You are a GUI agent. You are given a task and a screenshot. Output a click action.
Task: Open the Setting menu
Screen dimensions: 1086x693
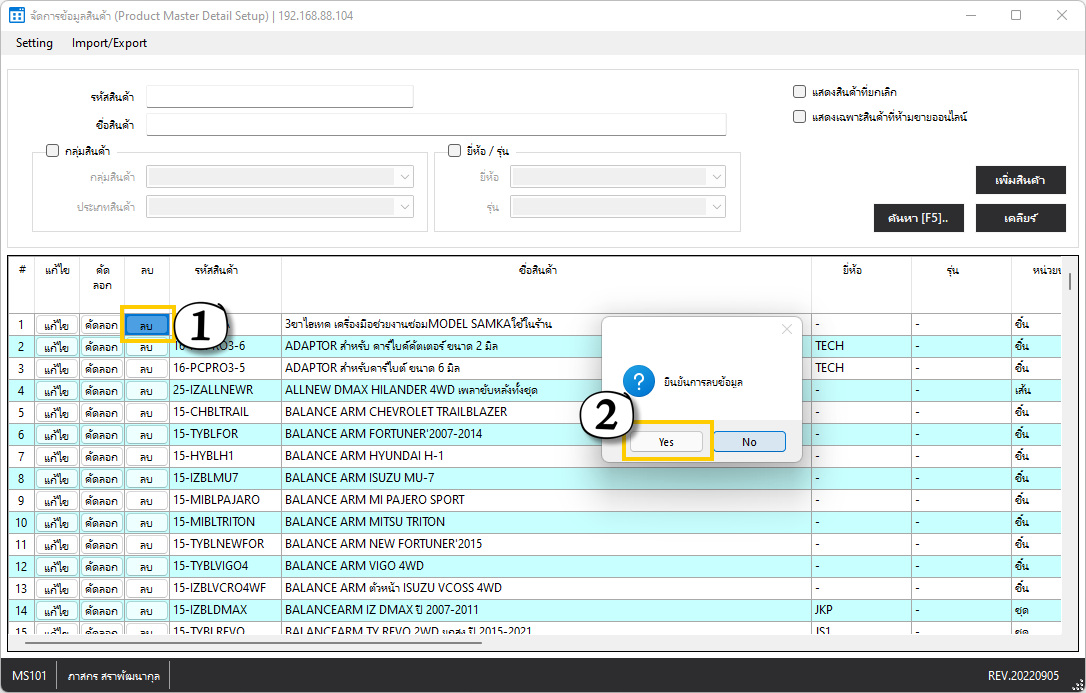point(34,43)
